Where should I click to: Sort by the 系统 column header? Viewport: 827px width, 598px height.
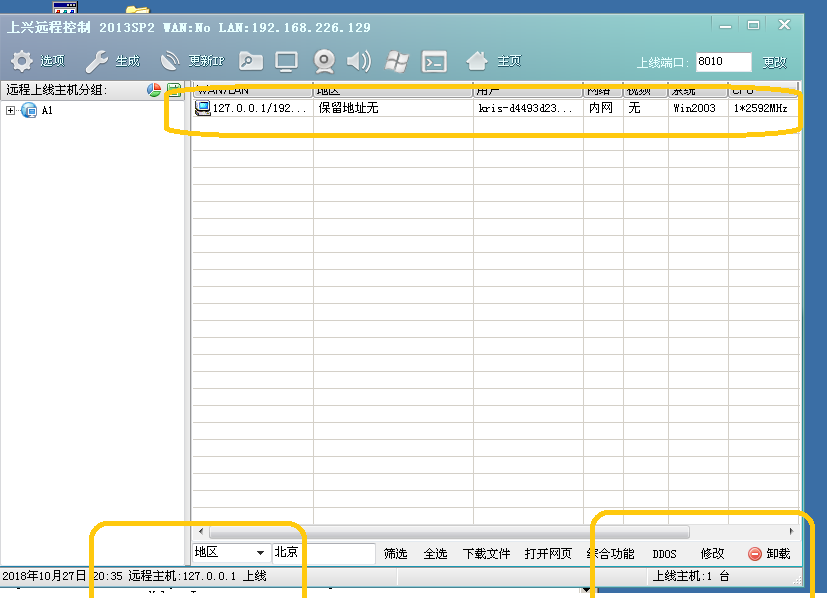click(698, 90)
